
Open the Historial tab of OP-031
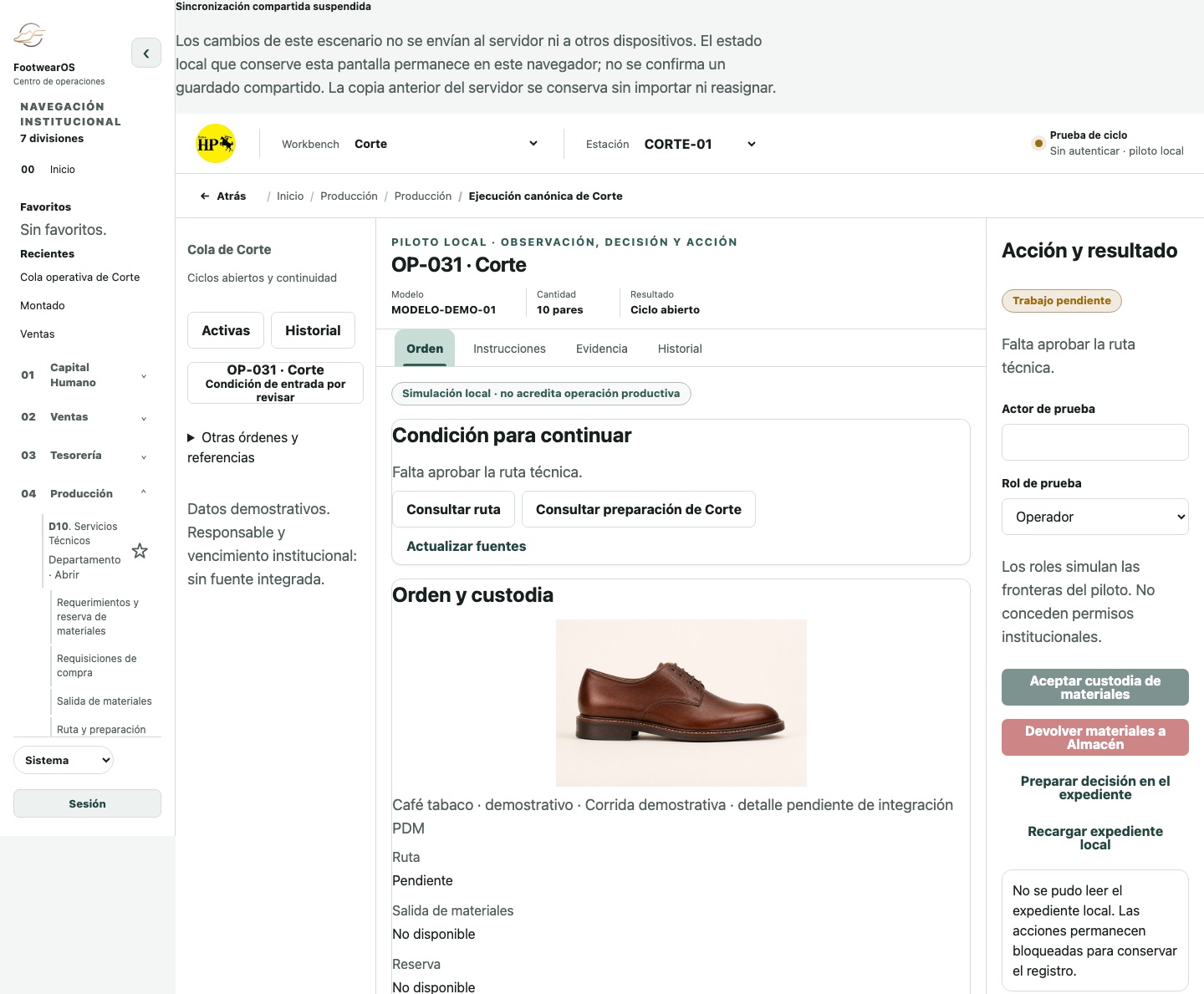(x=680, y=349)
